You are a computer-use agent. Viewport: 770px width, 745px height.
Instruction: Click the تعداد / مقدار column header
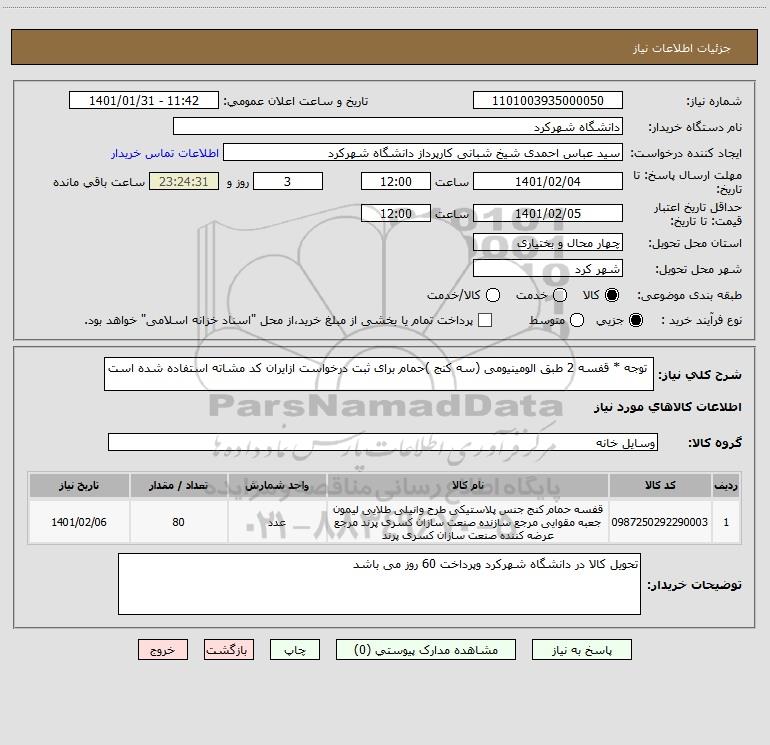click(178, 485)
